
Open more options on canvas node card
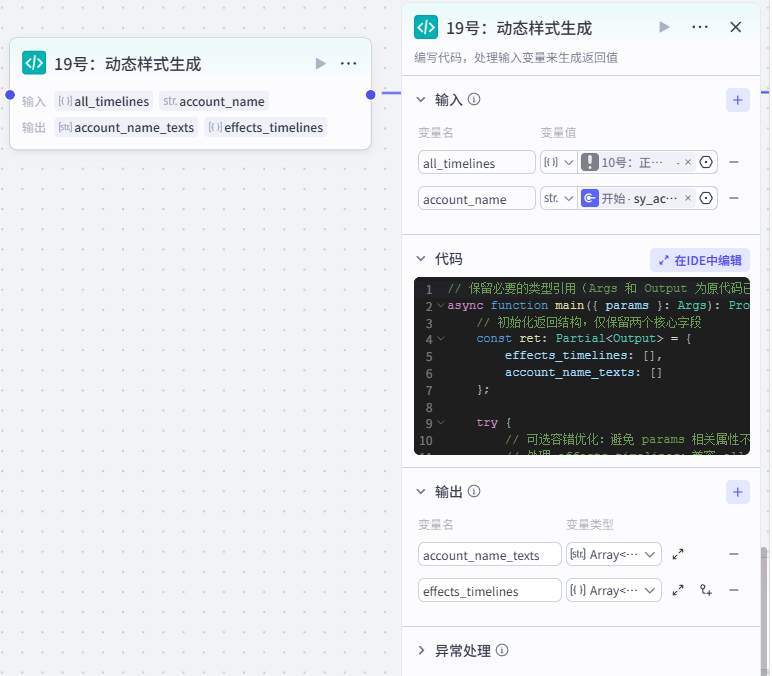[x=349, y=64]
